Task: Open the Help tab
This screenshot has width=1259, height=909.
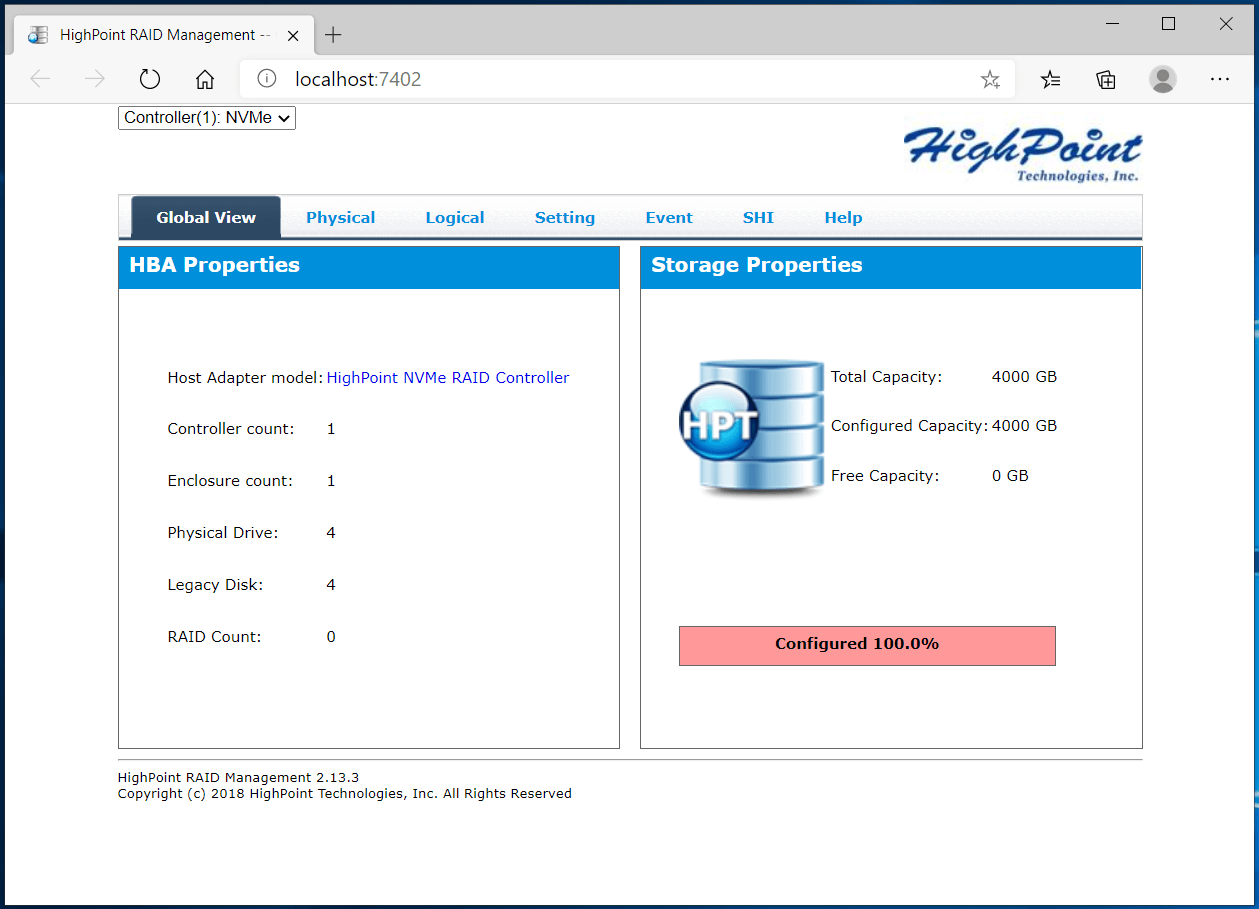Action: 843,217
